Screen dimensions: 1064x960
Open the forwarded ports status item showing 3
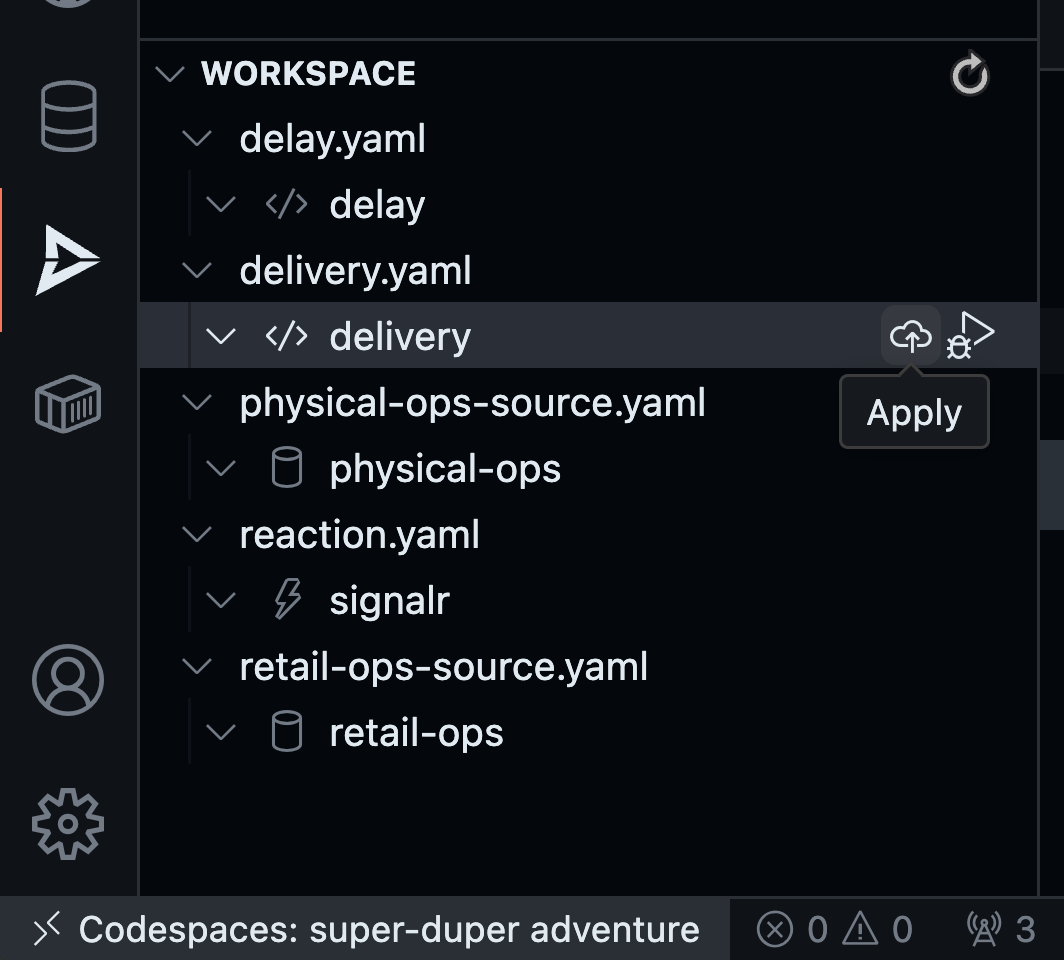[x=1000, y=928]
